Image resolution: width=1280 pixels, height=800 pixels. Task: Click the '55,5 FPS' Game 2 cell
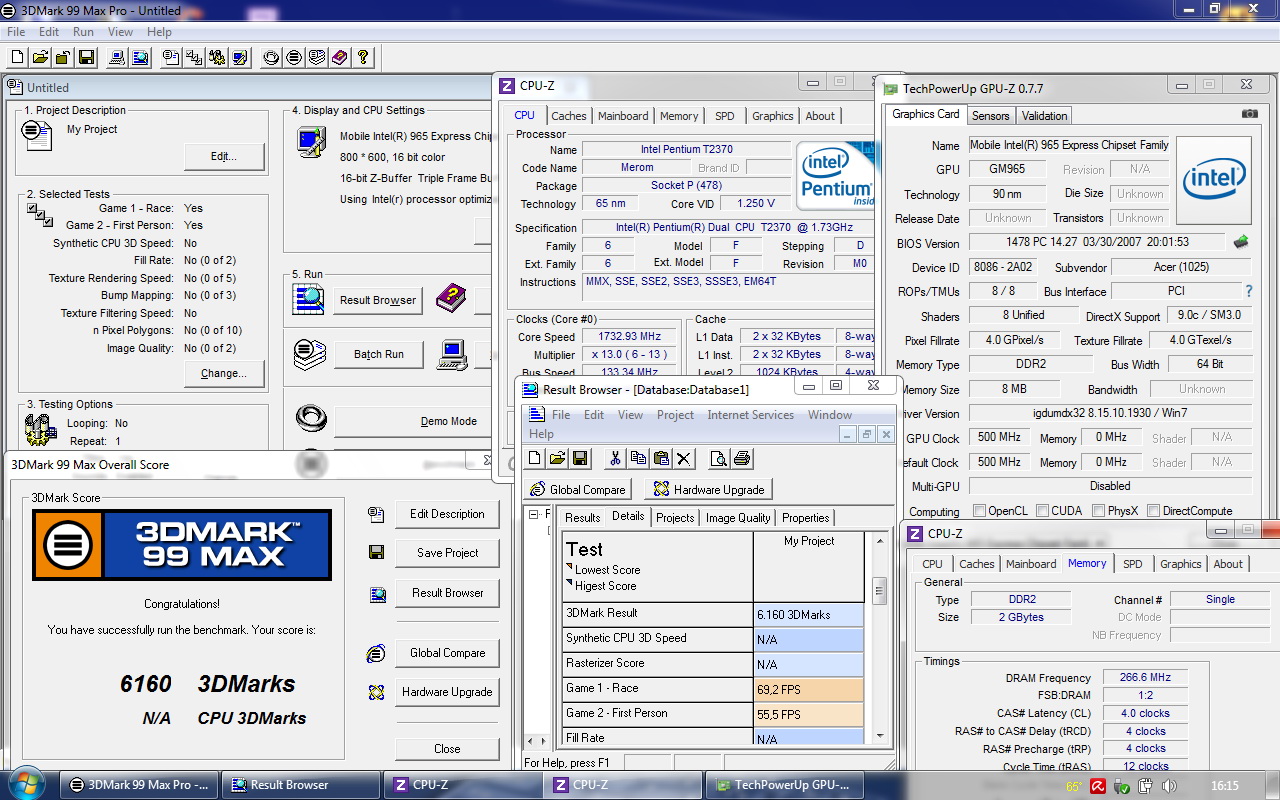[x=808, y=715]
